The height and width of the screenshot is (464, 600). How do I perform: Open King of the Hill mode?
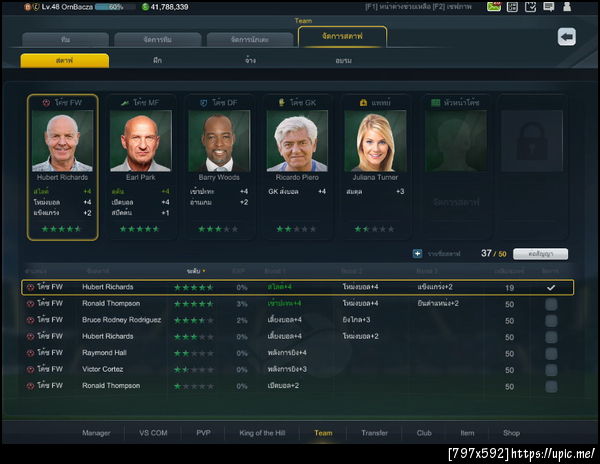pyautogui.click(x=262, y=433)
